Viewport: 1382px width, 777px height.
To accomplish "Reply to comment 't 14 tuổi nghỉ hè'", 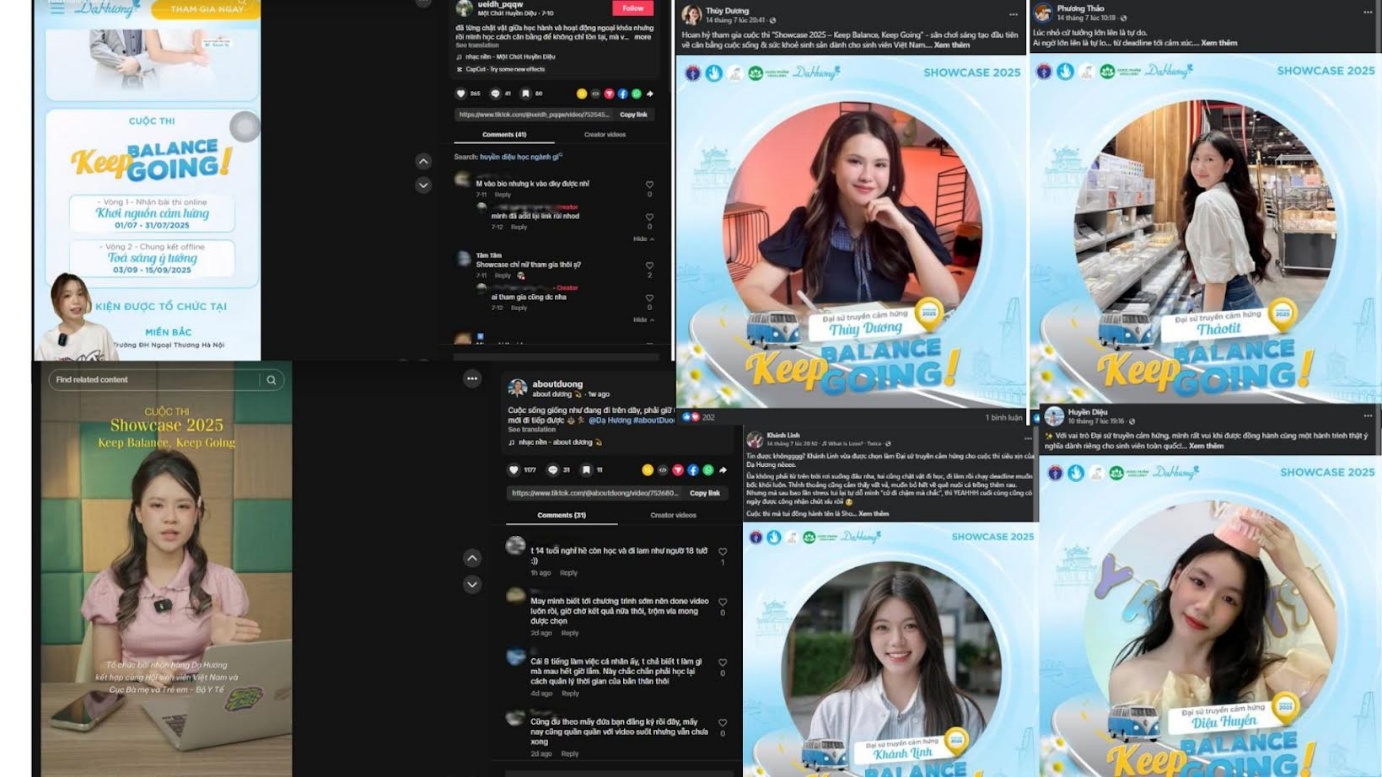I will 568,573.
